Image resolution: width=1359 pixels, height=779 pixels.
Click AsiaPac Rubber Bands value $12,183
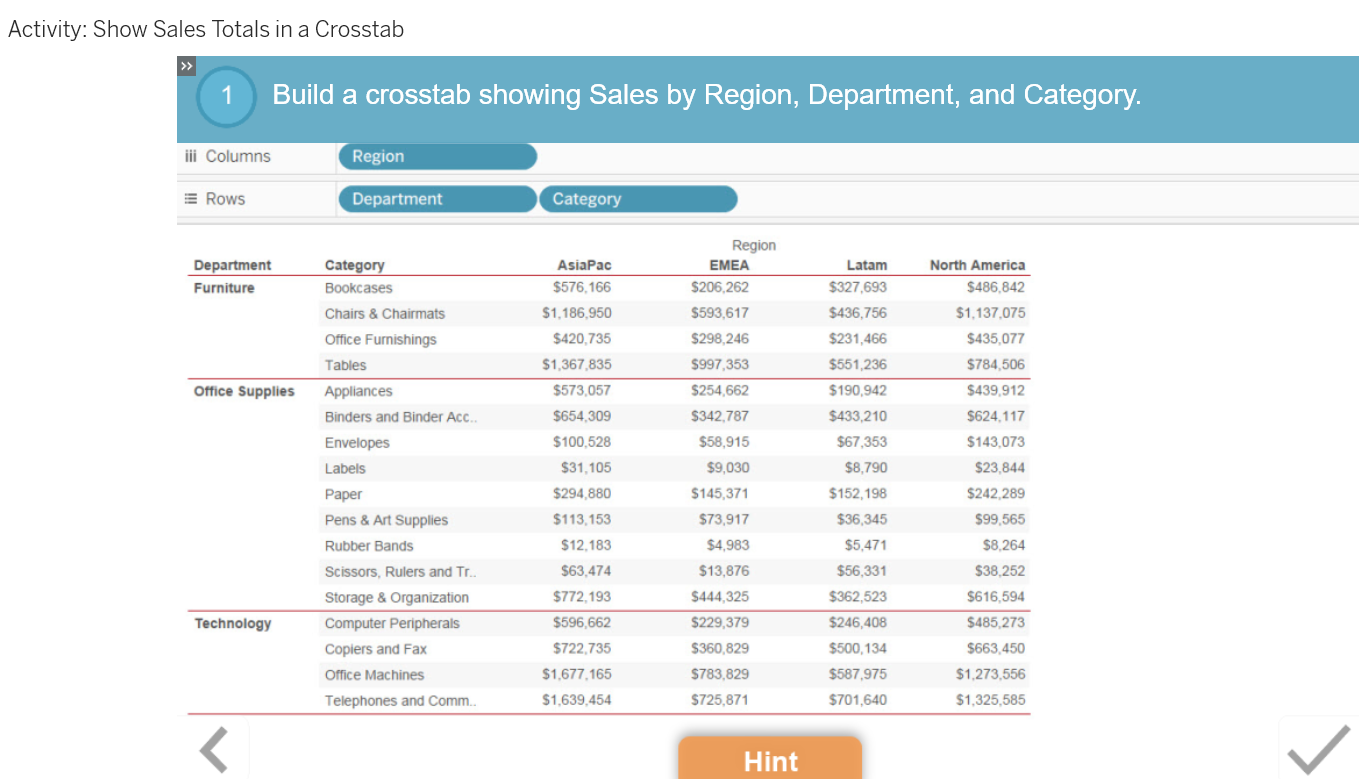586,546
